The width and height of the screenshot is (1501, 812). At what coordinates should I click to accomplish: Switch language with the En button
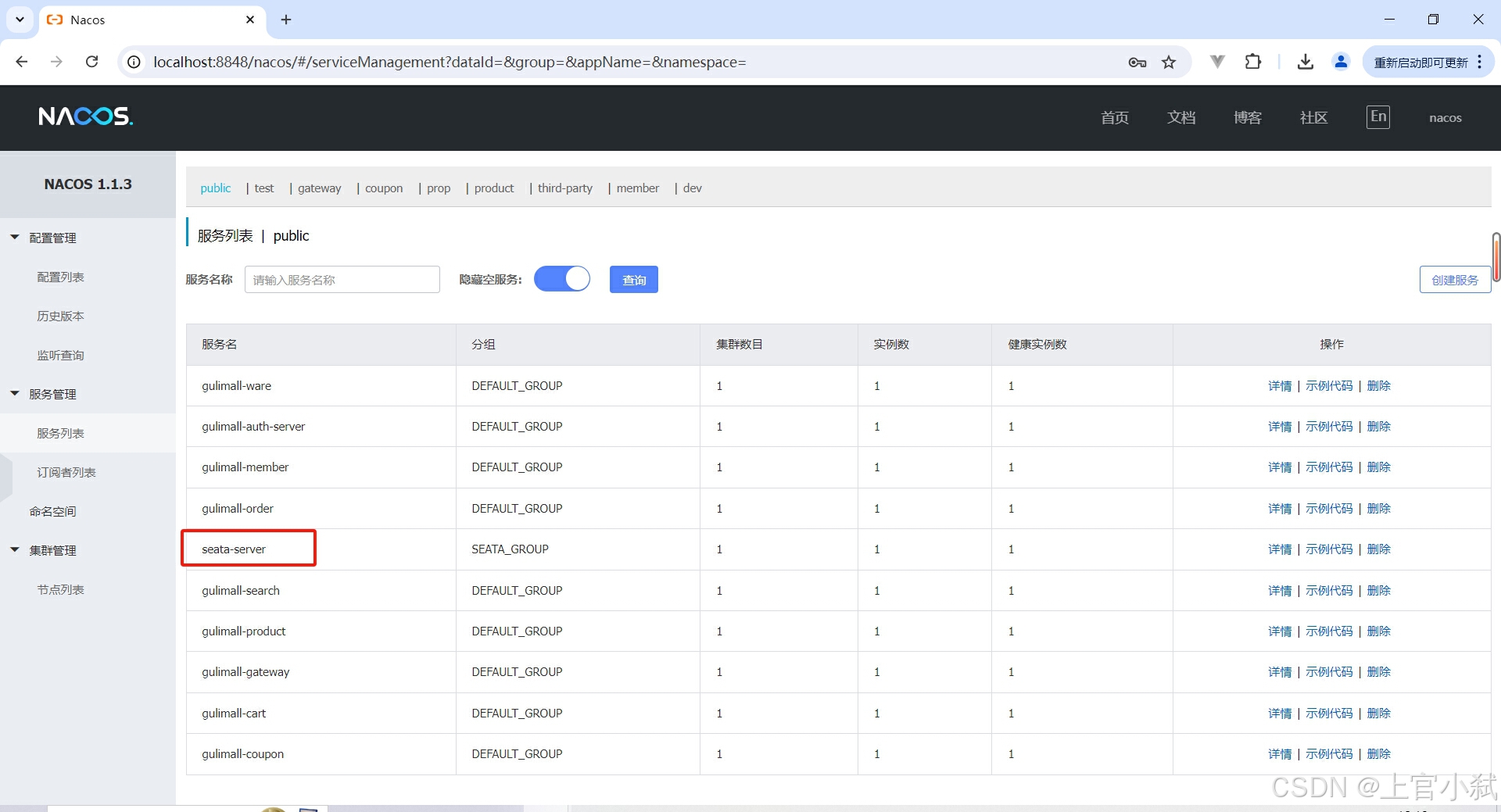(x=1378, y=117)
